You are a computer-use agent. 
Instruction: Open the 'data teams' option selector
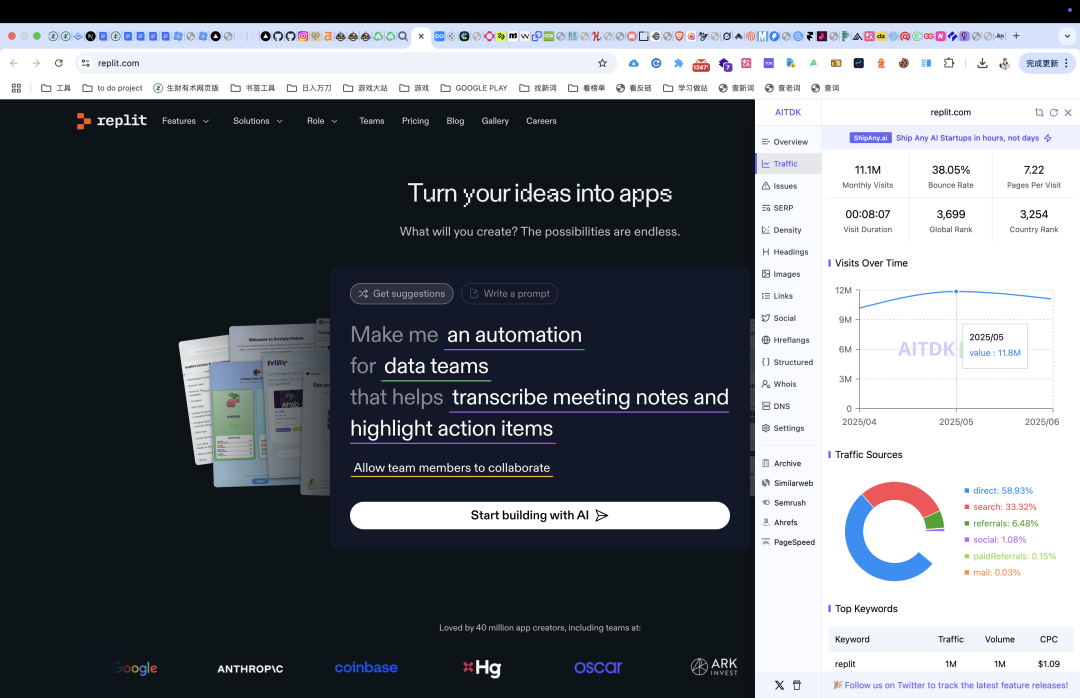pyautogui.click(x=436, y=367)
